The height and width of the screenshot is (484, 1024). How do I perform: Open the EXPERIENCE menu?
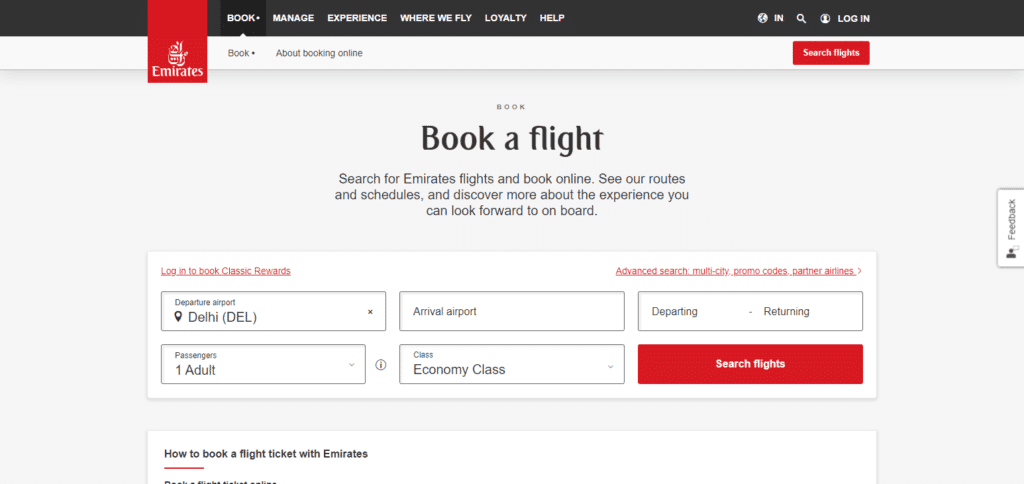point(357,18)
